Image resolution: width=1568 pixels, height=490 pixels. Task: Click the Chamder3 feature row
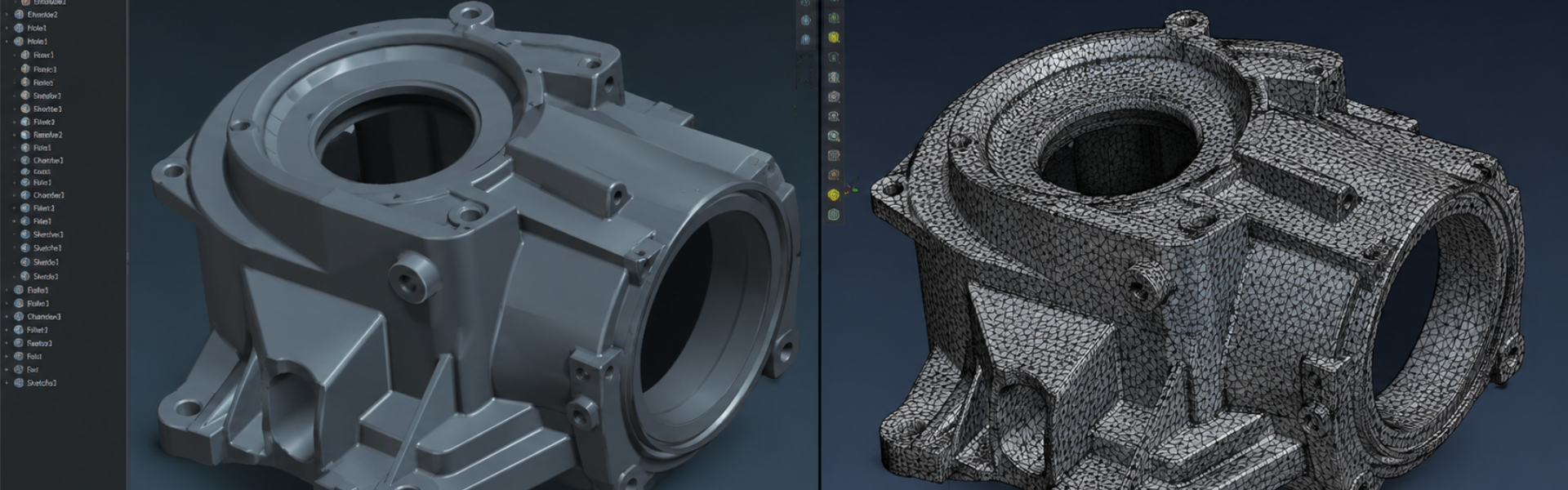click(x=43, y=317)
